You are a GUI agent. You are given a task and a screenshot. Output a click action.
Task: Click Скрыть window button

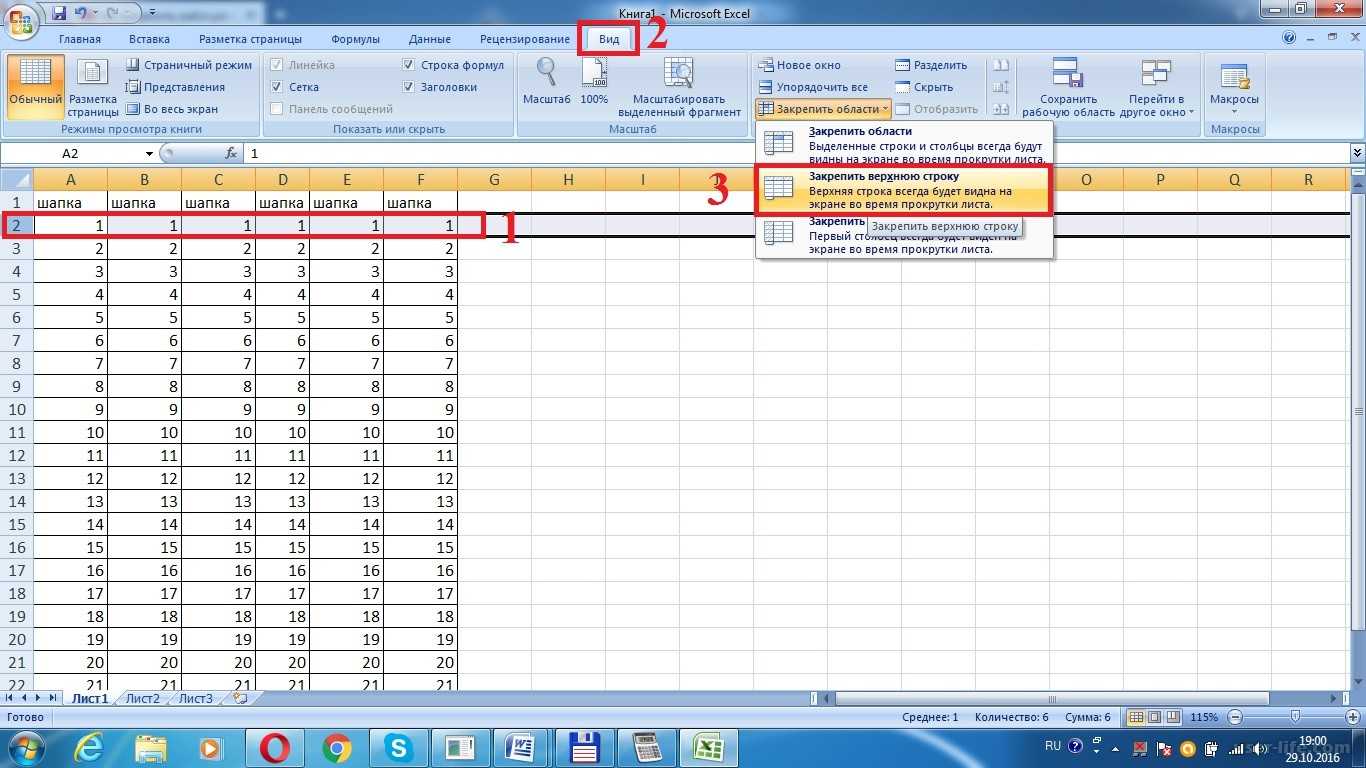tap(924, 87)
